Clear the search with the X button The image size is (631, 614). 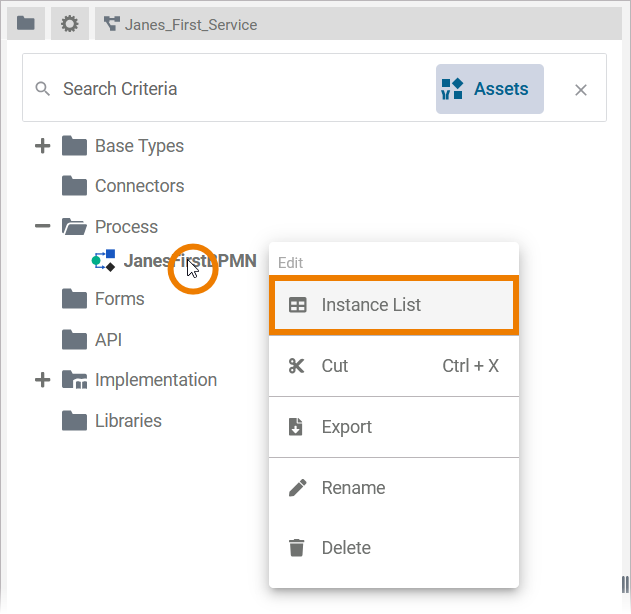pyautogui.click(x=580, y=90)
